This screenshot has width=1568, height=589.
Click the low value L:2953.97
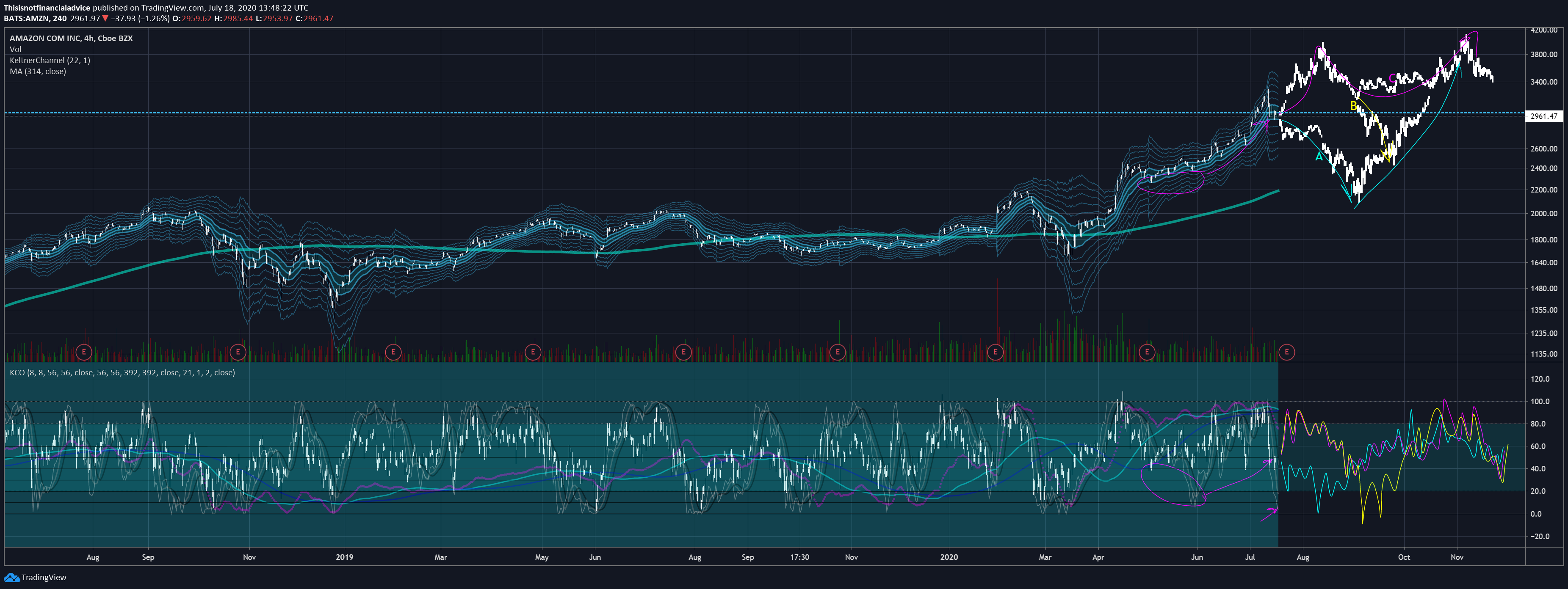[274, 18]
